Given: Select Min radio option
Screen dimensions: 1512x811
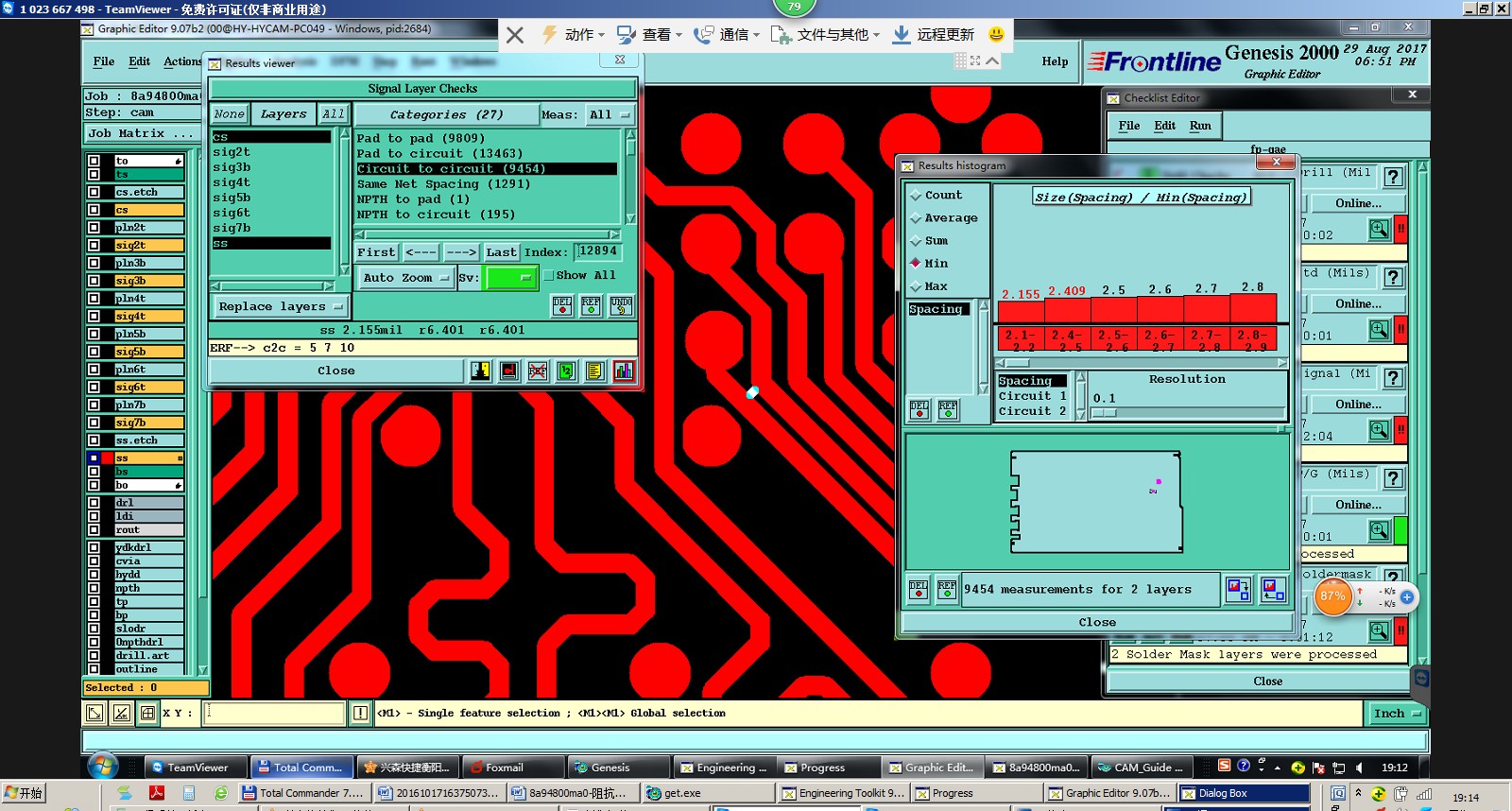Looking at the screenshot, I should click(x=915, y=264).
